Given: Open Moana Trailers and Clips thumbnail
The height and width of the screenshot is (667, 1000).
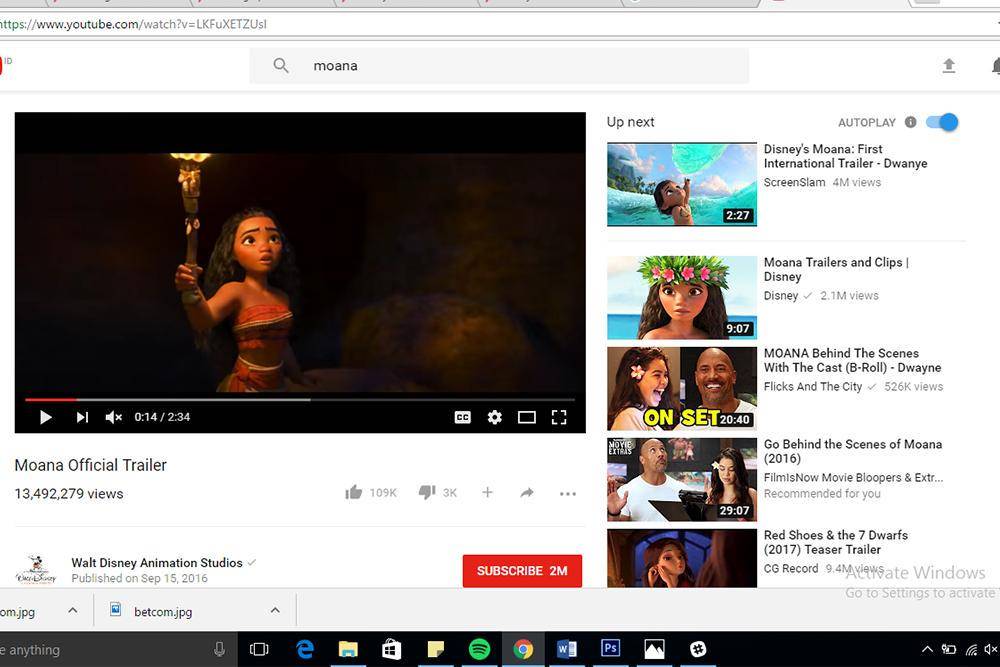Looking at the screenshot, I should [682, 298].
